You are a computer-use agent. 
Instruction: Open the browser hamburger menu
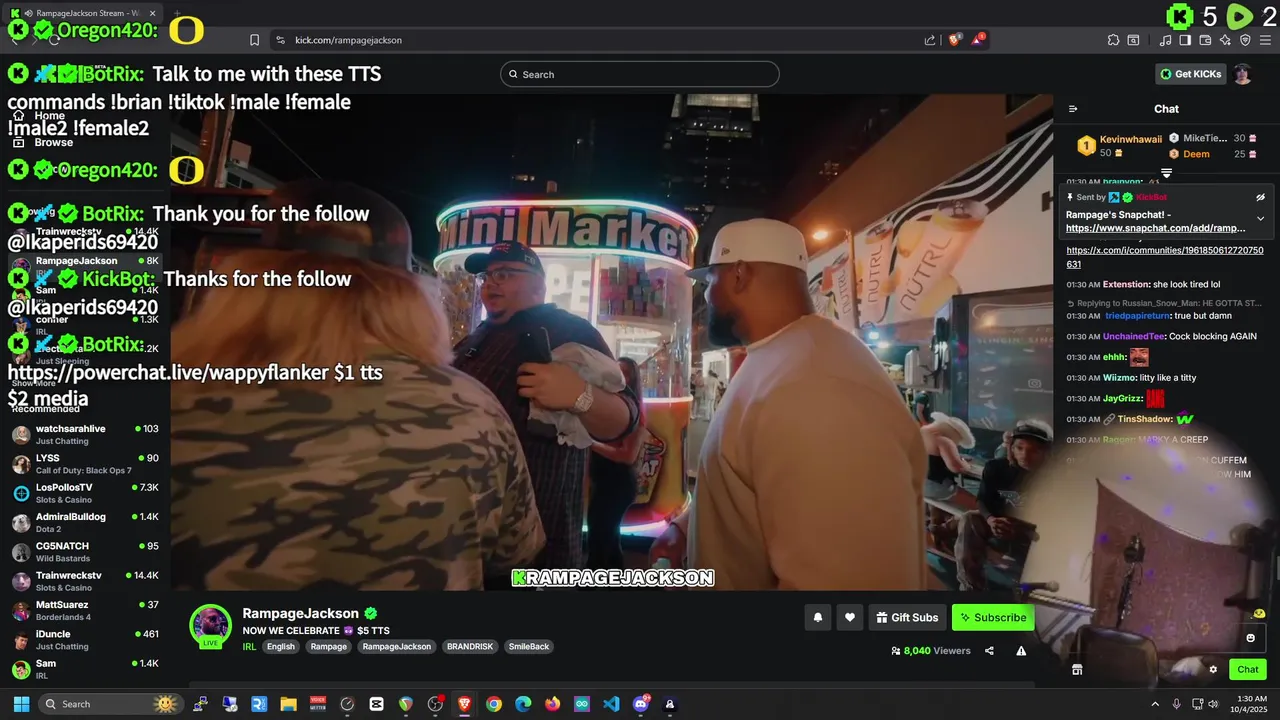pyautogui.click(x=1265, y=40)
